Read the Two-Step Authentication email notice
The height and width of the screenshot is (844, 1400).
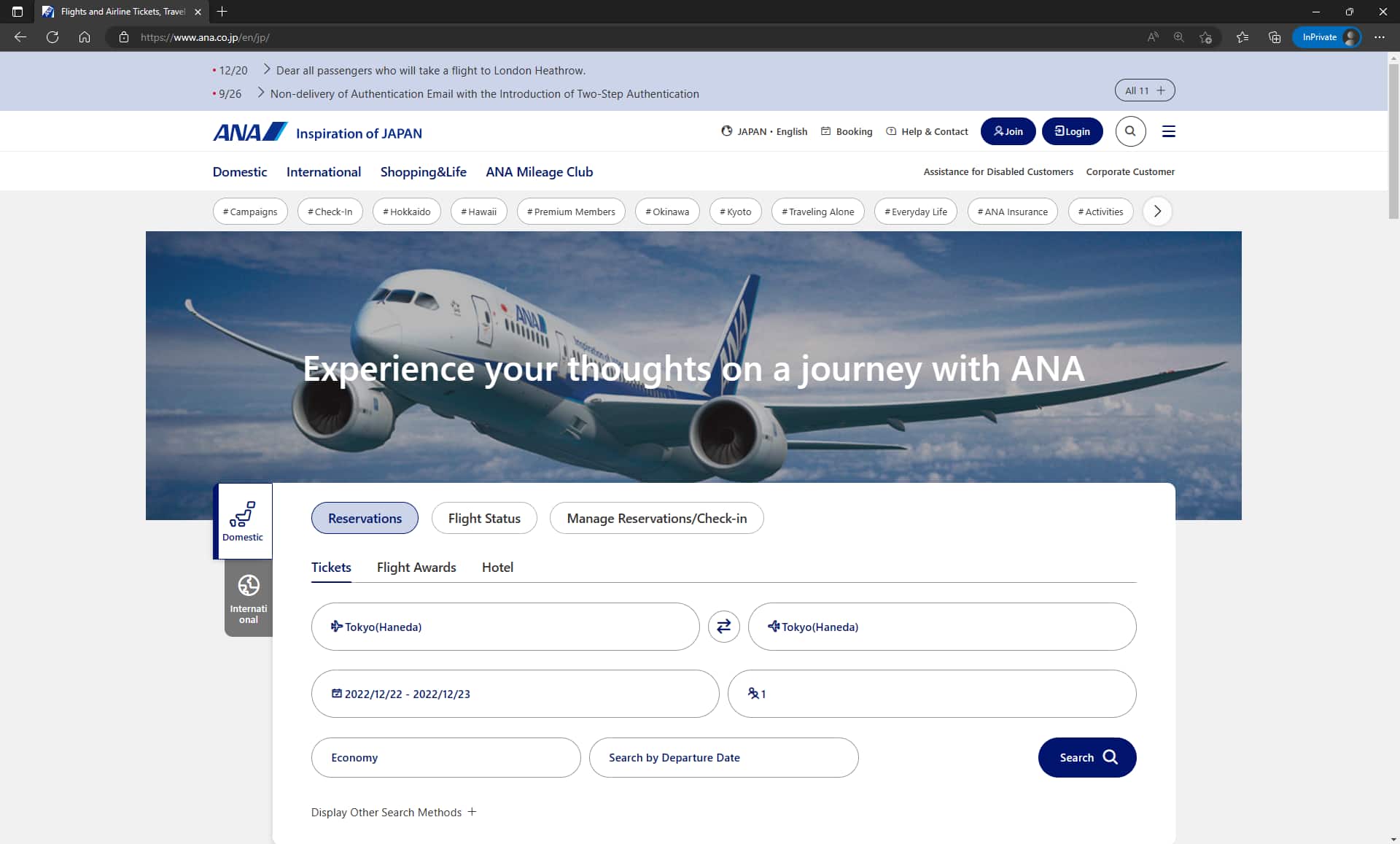484,93
